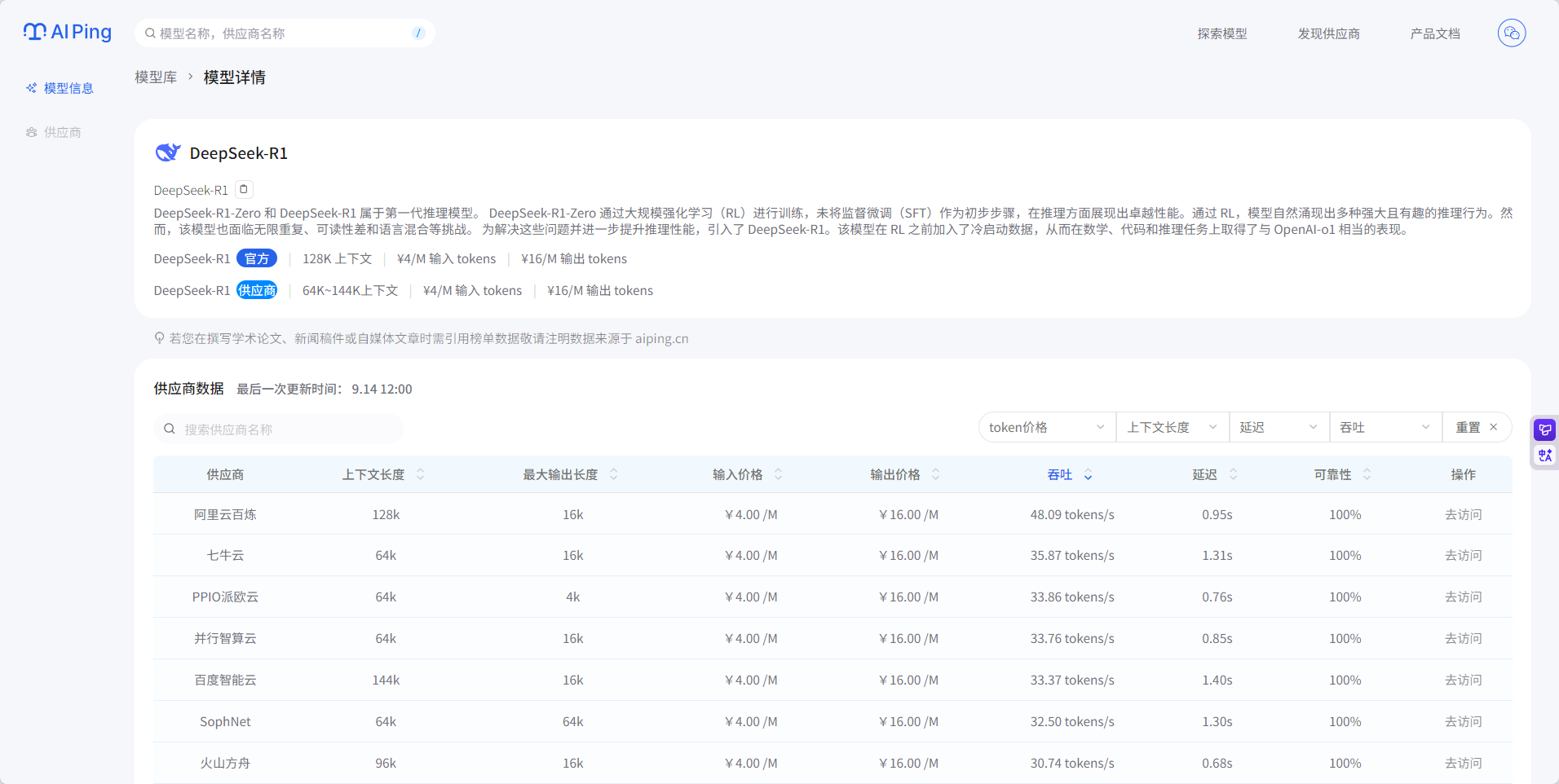Click 去访问 for 阿里云百炼
1559x784 pixels.
click(x=1463, y=514)
